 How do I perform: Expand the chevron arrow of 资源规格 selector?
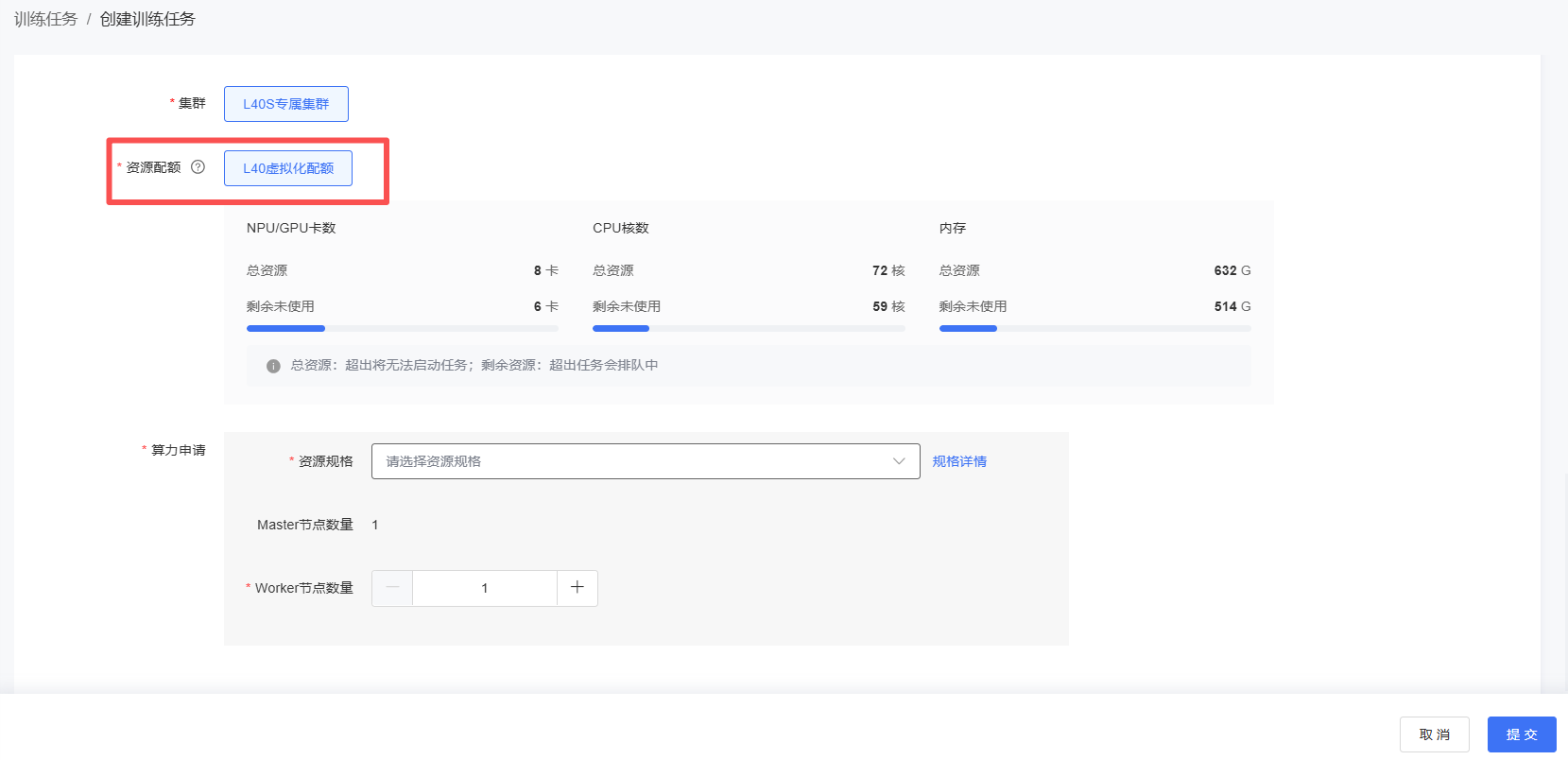(898, 461)
